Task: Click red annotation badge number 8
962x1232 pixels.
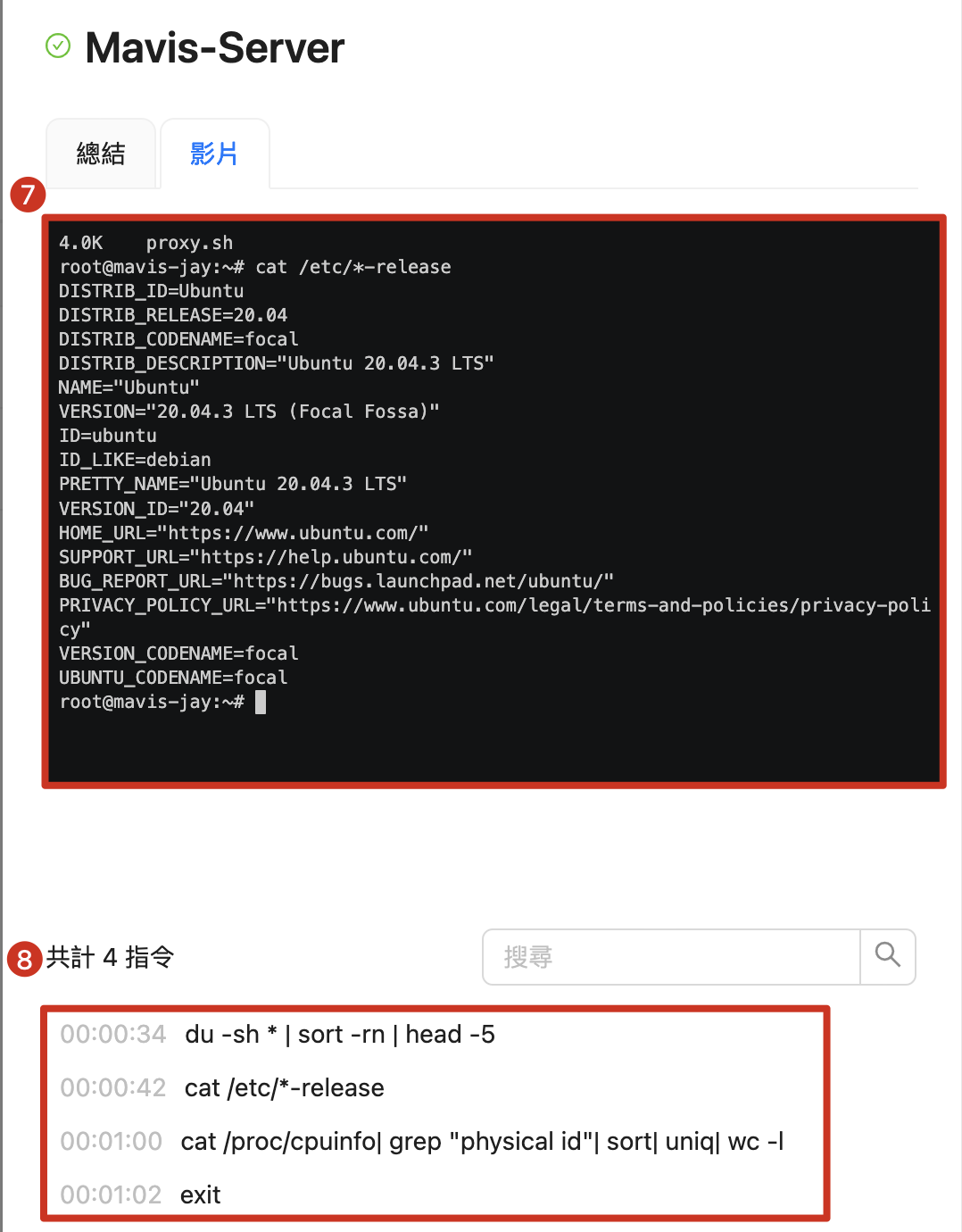Action: (x=24, y=959)
